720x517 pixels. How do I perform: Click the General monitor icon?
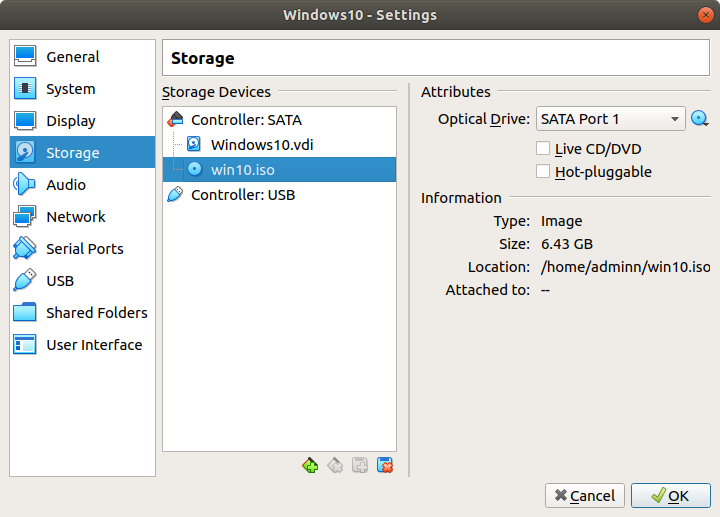tap(25, 56)
